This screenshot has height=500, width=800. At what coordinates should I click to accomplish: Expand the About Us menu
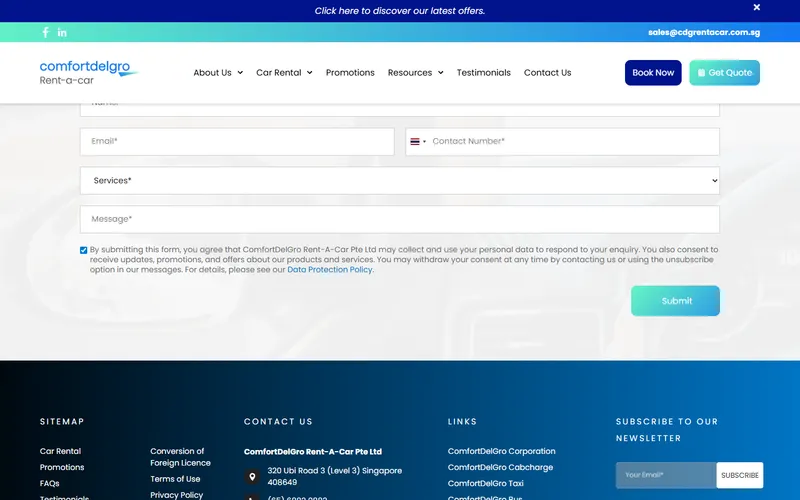point(218,72)
